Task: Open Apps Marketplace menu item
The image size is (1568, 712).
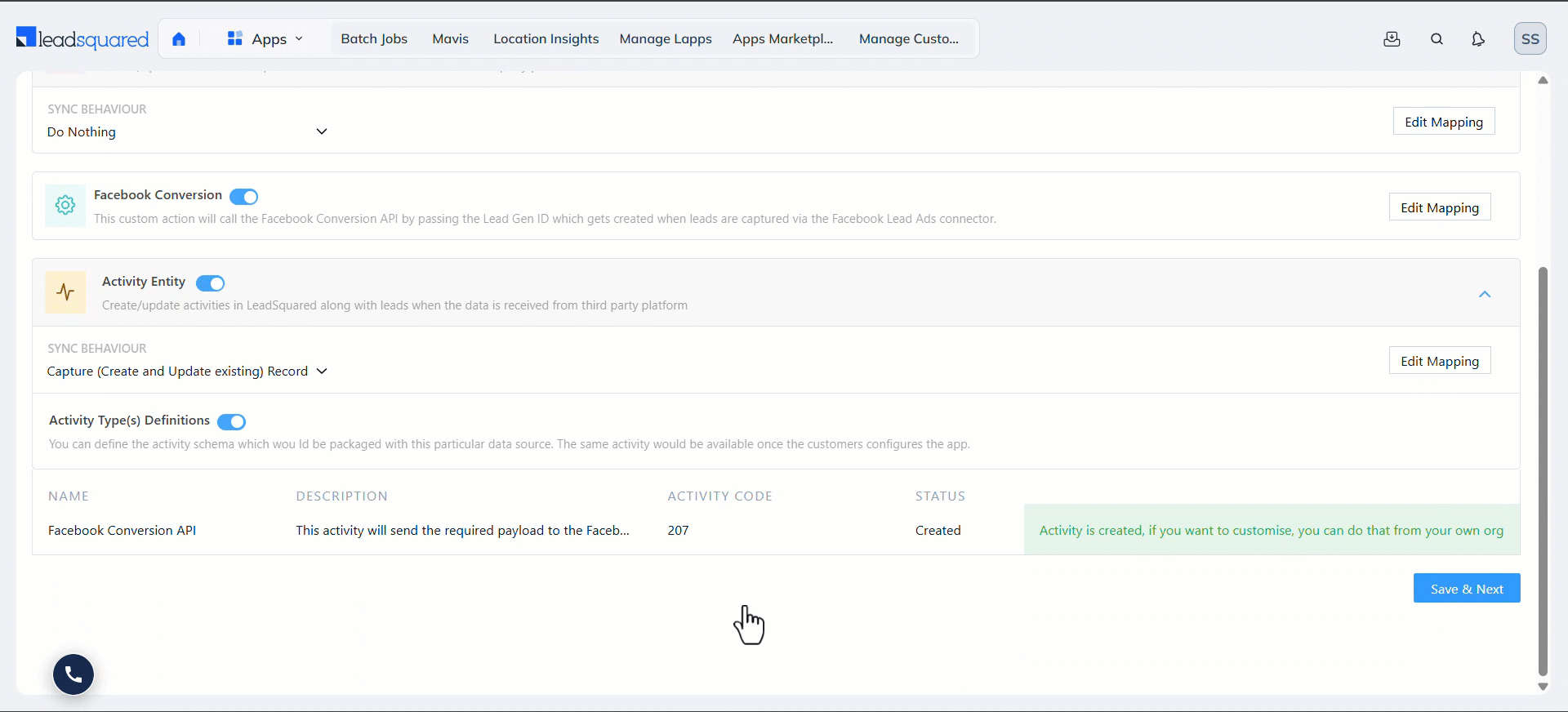Action: point(783,39)
